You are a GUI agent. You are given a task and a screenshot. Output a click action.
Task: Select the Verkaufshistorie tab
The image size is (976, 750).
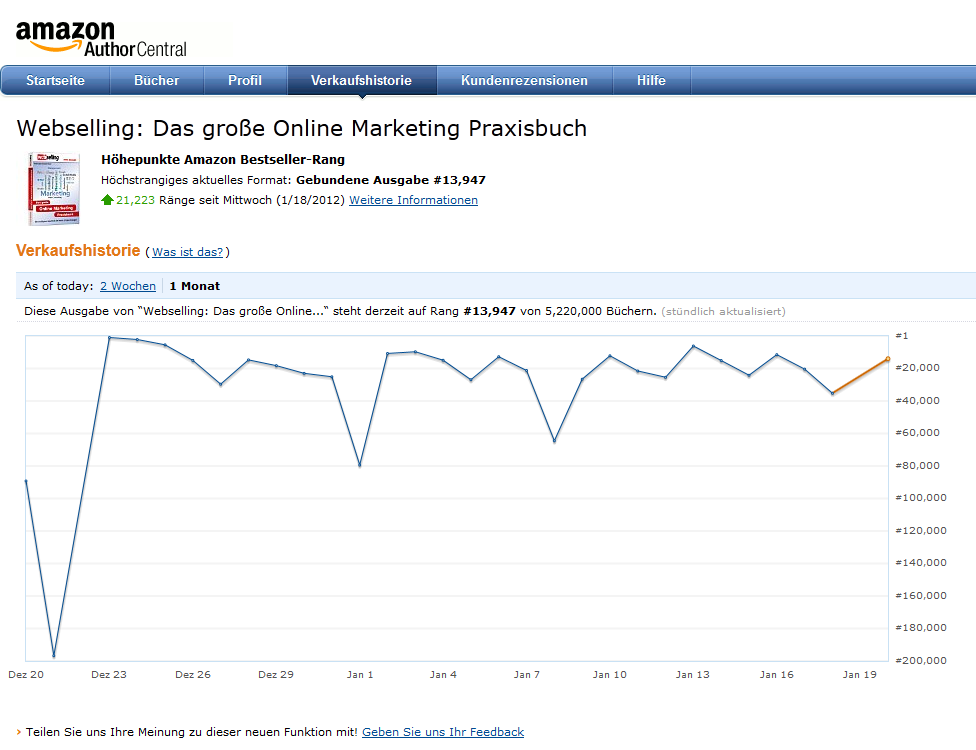point(362,80)
